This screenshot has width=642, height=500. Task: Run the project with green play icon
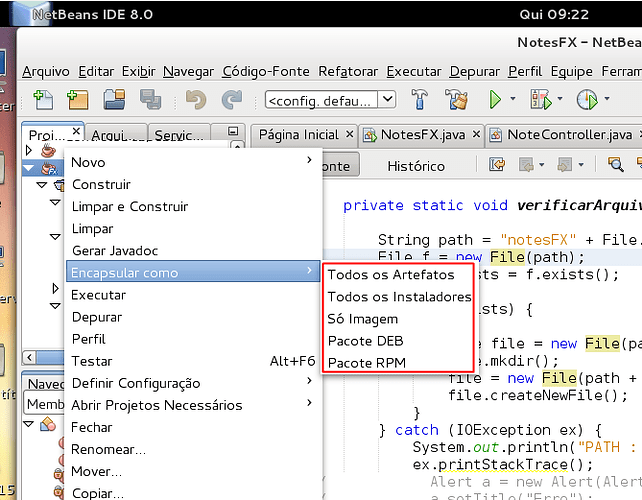pyautogui.click(x=495, y=100)
